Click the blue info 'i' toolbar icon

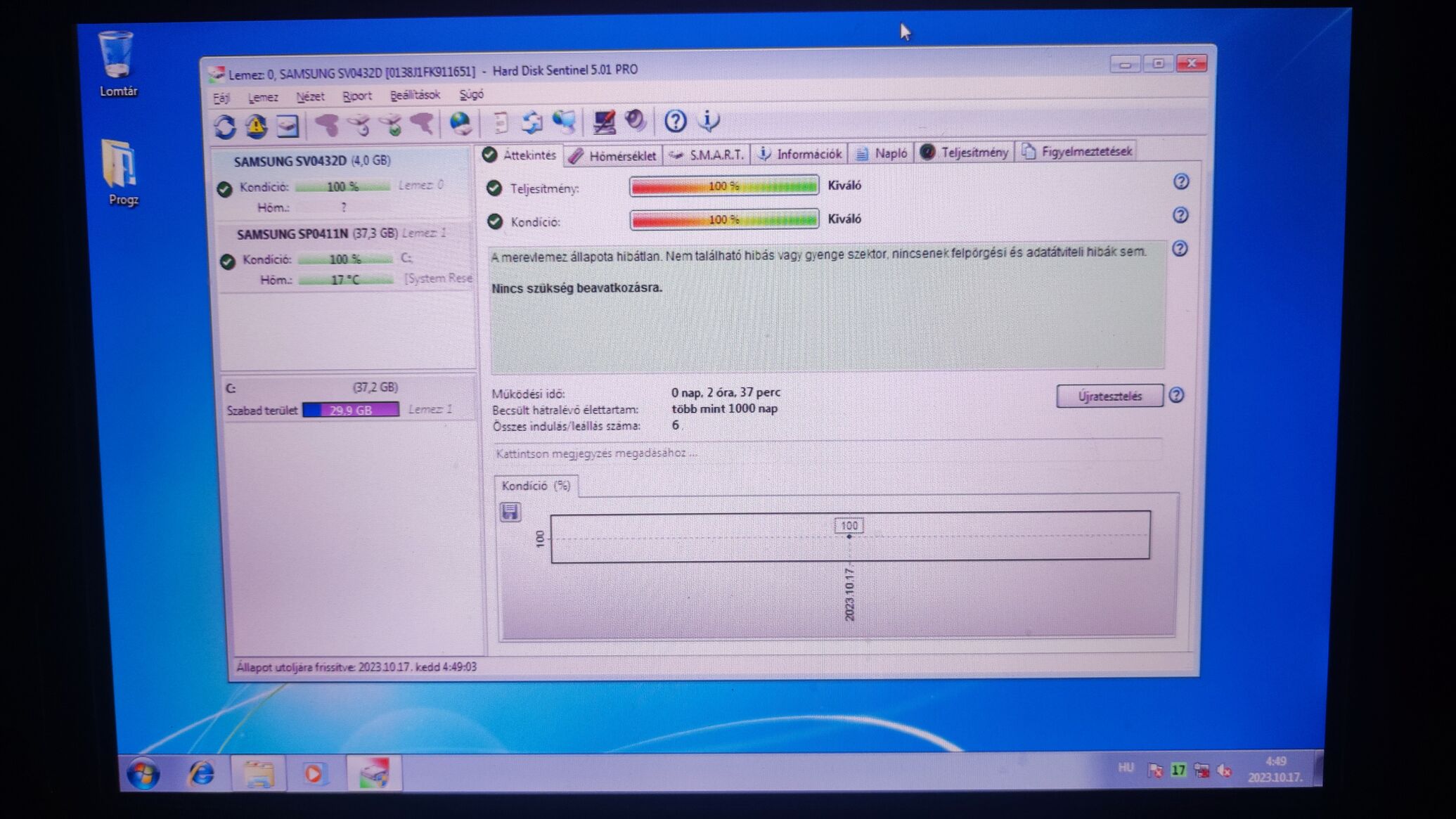point(709,121)
